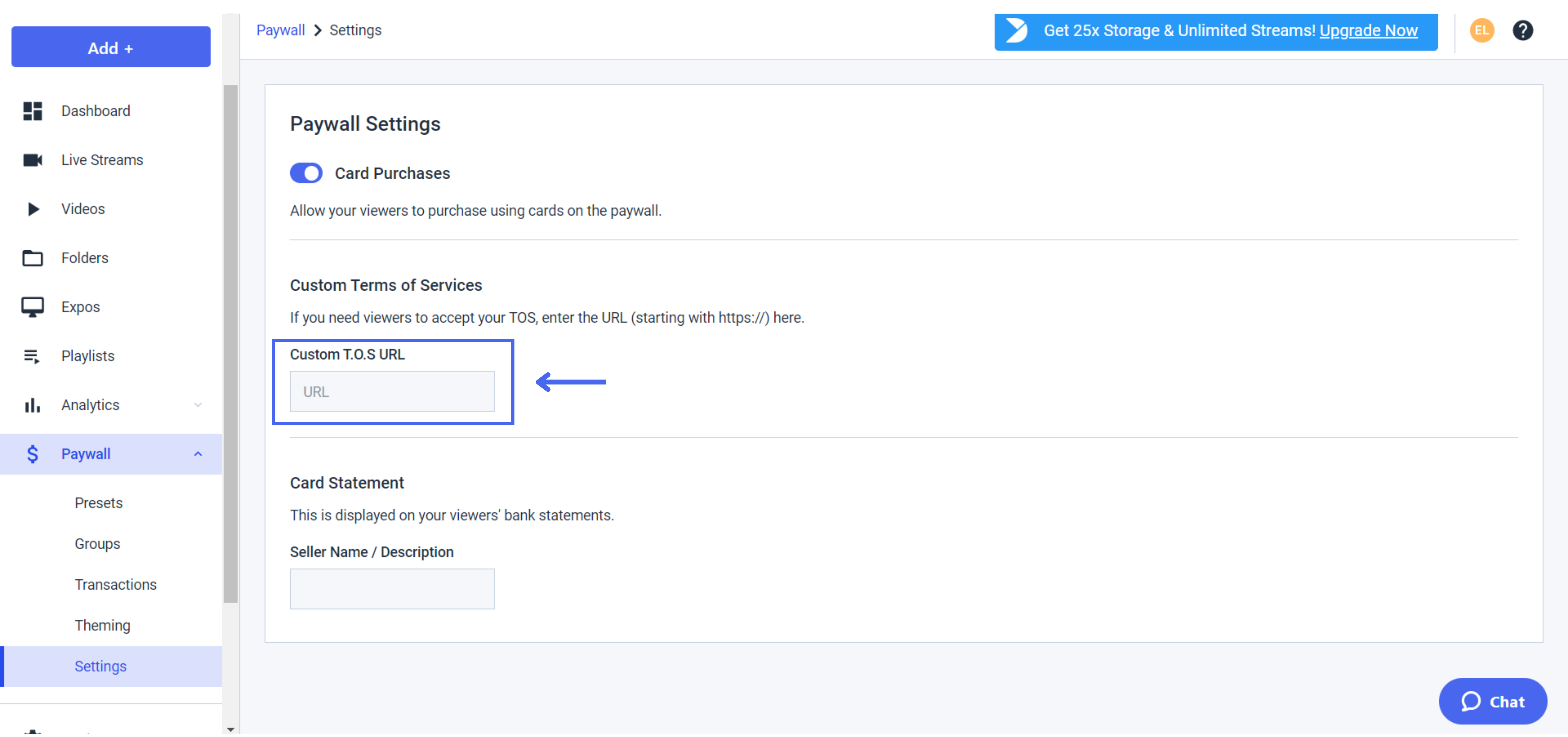Click the Custom T.O.S URL input field
1568x737 pixels.
[392, 391]
